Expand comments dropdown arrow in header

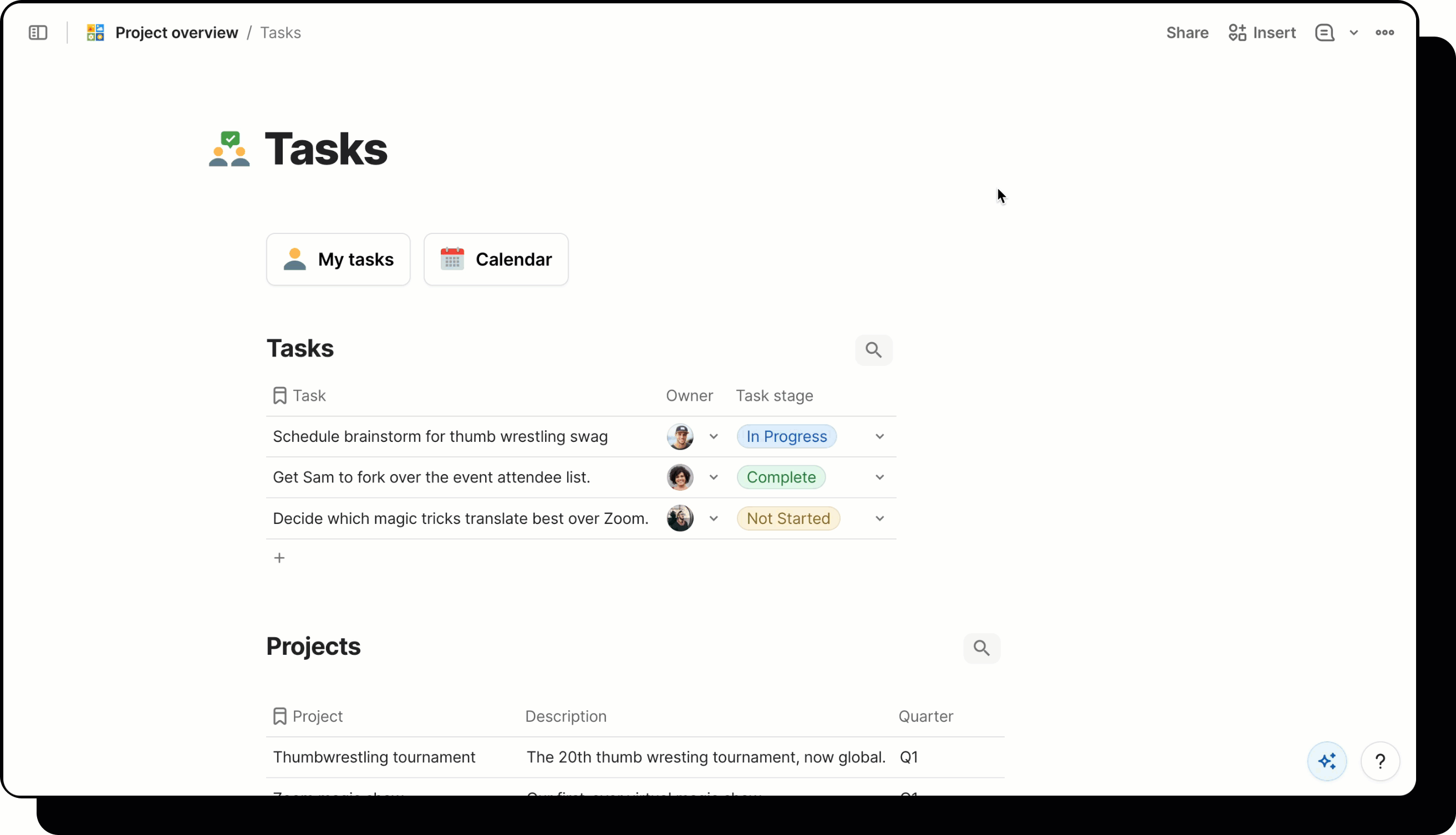[1353, 33]
